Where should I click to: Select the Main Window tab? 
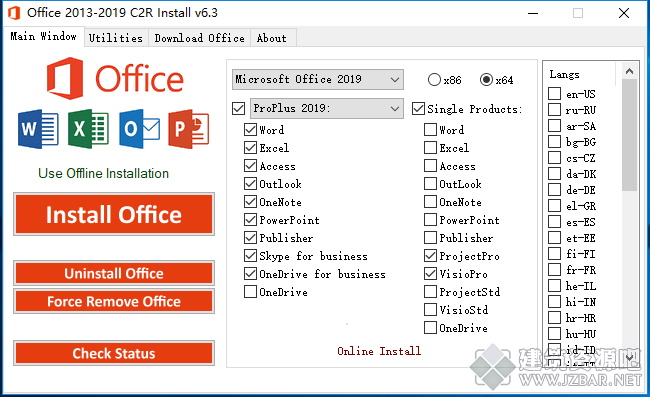click(x=44, y=36)
